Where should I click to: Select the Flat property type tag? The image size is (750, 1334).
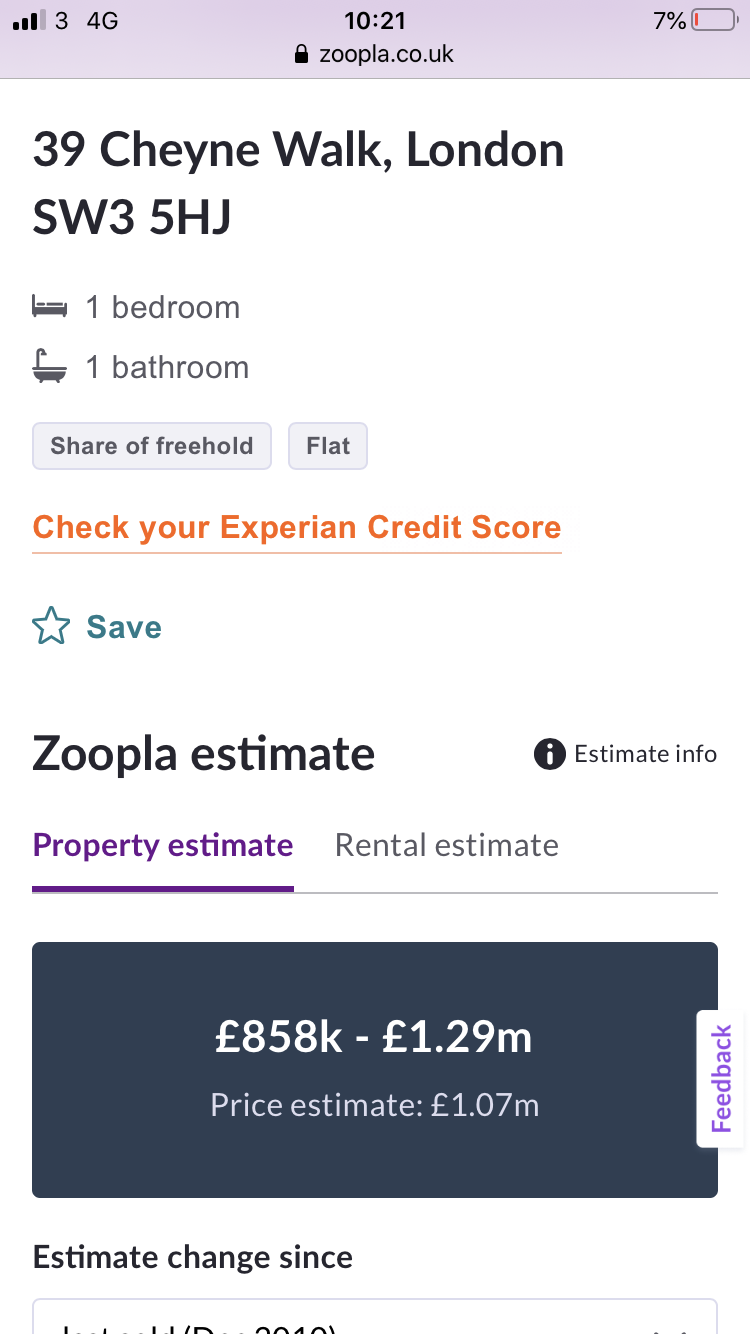(x=328, y=446)
